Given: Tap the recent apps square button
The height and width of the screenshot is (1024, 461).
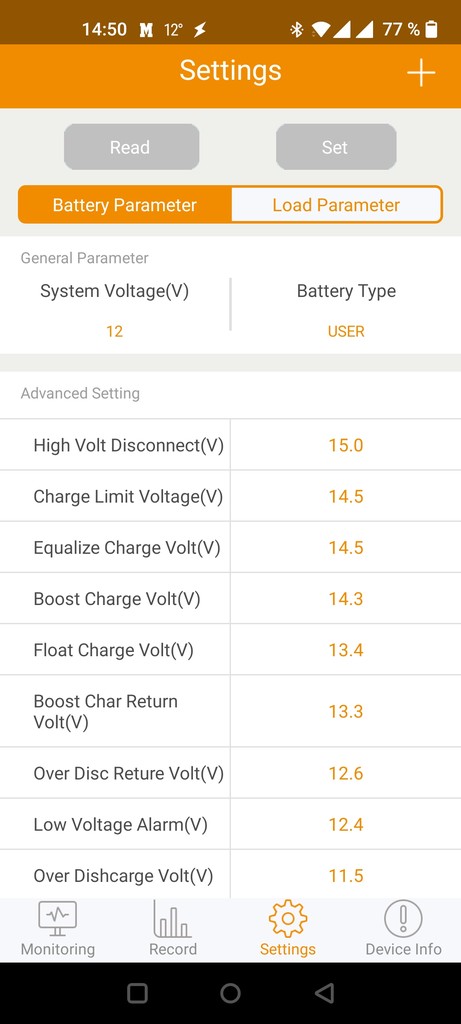Looking at the screenshot, I should point(137,993).
